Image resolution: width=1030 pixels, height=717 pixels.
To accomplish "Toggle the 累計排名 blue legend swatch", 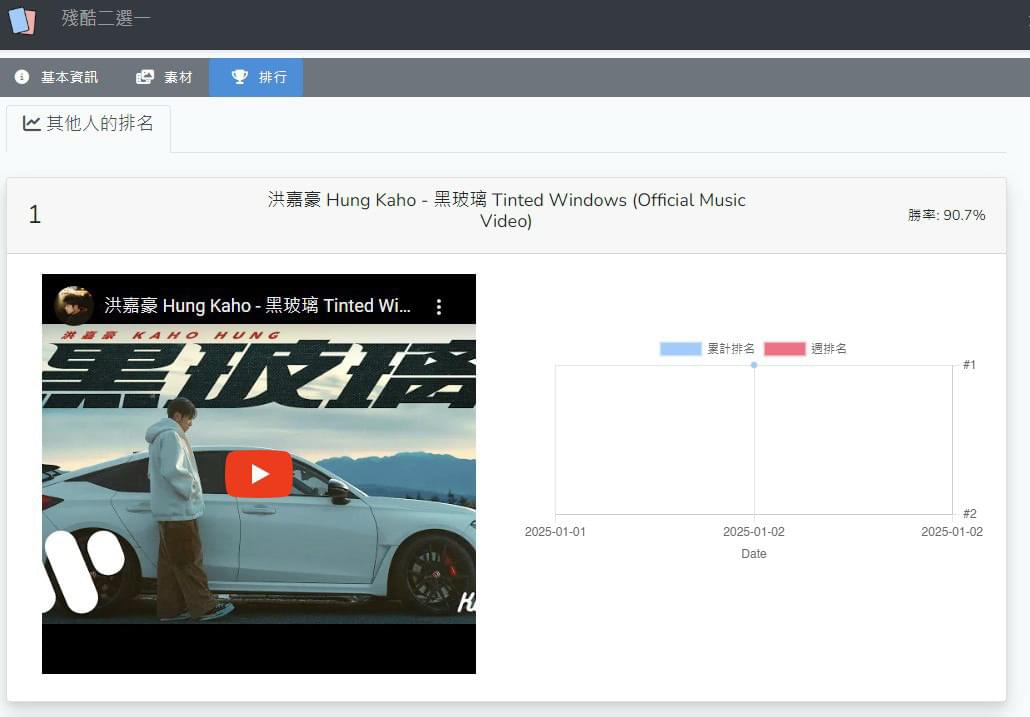I will pos(681,349).
